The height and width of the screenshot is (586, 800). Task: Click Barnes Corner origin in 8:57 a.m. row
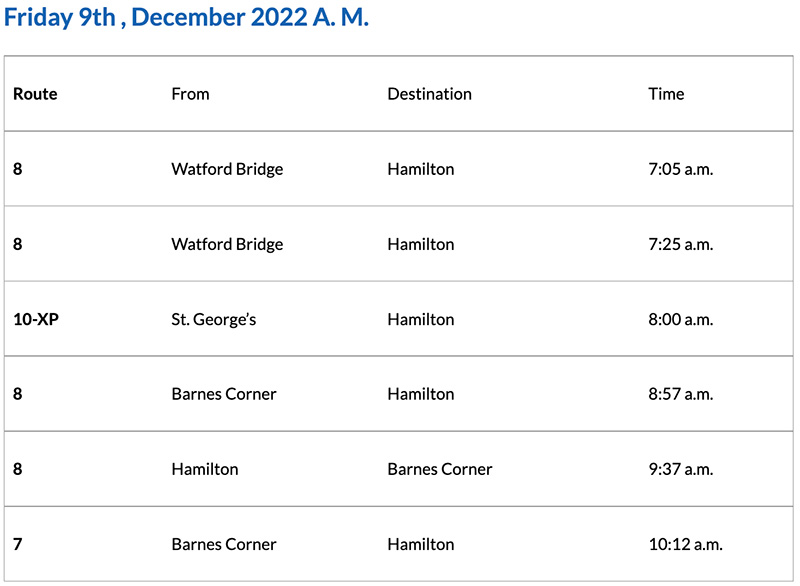coord(224,394)
